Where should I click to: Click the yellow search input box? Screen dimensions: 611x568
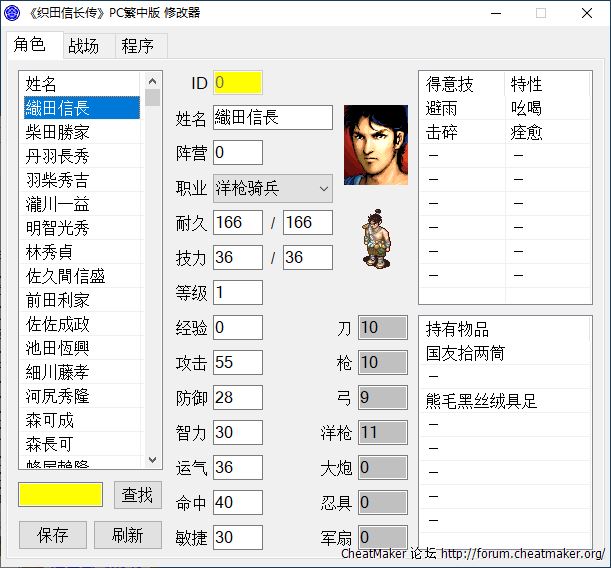click(x=60, y=494)
